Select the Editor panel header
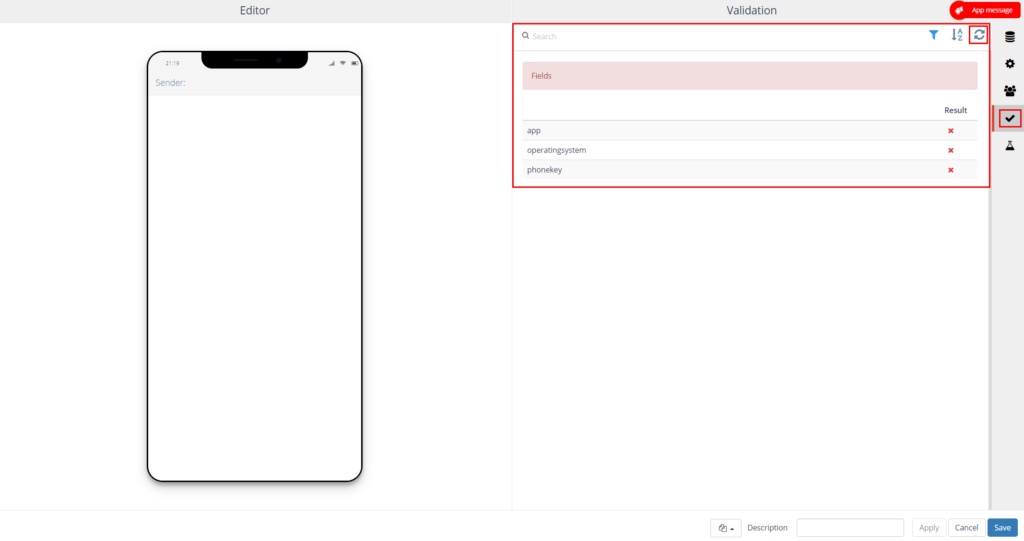 pos(255,10)
